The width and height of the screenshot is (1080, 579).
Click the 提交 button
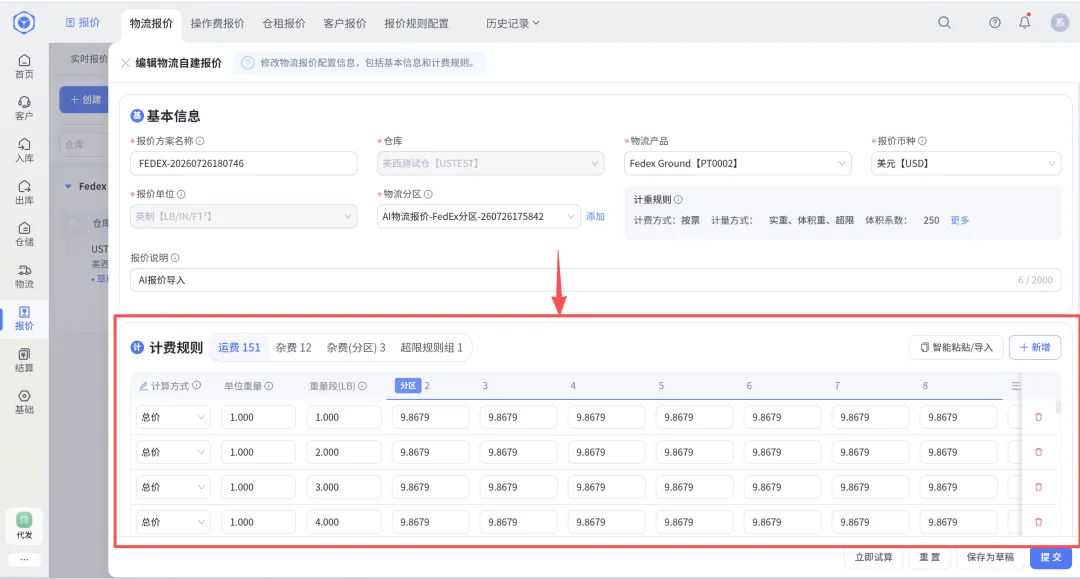(1051, 557)
